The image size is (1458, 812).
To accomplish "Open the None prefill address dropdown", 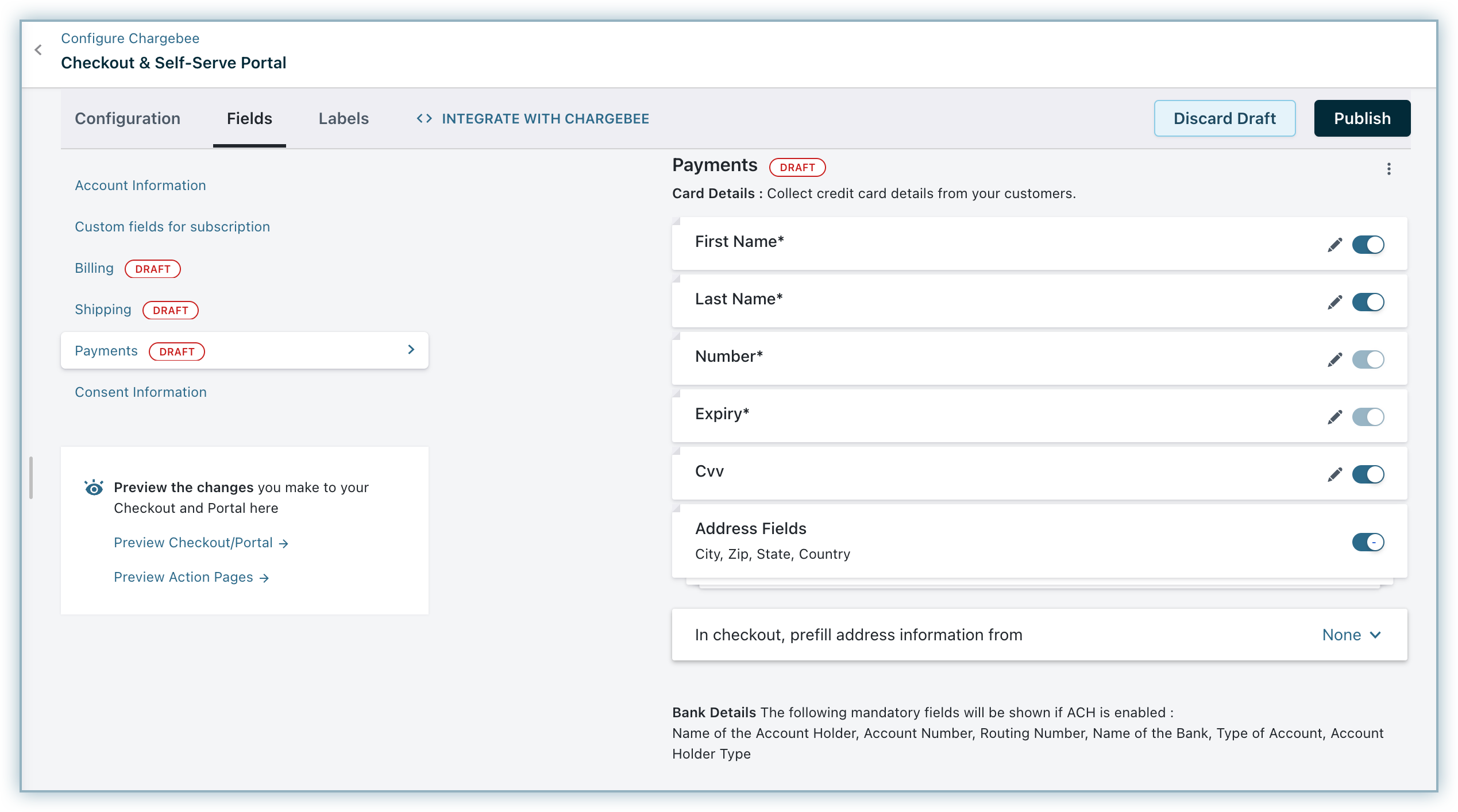I will pyautogui.click(x=1351, y=635).
